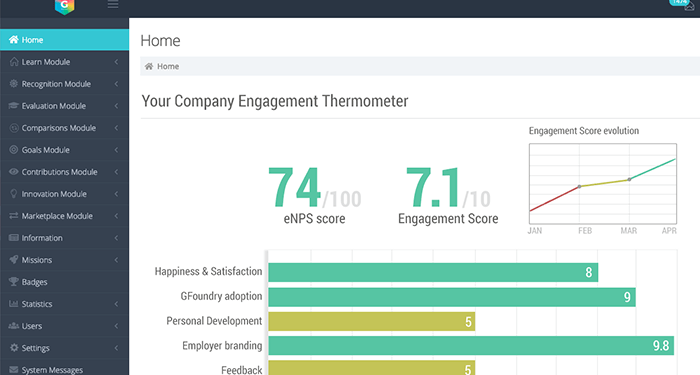This screenshot has height=375, width=700.
Task: Click the FEB data point on chart
Action: point(579,186)
